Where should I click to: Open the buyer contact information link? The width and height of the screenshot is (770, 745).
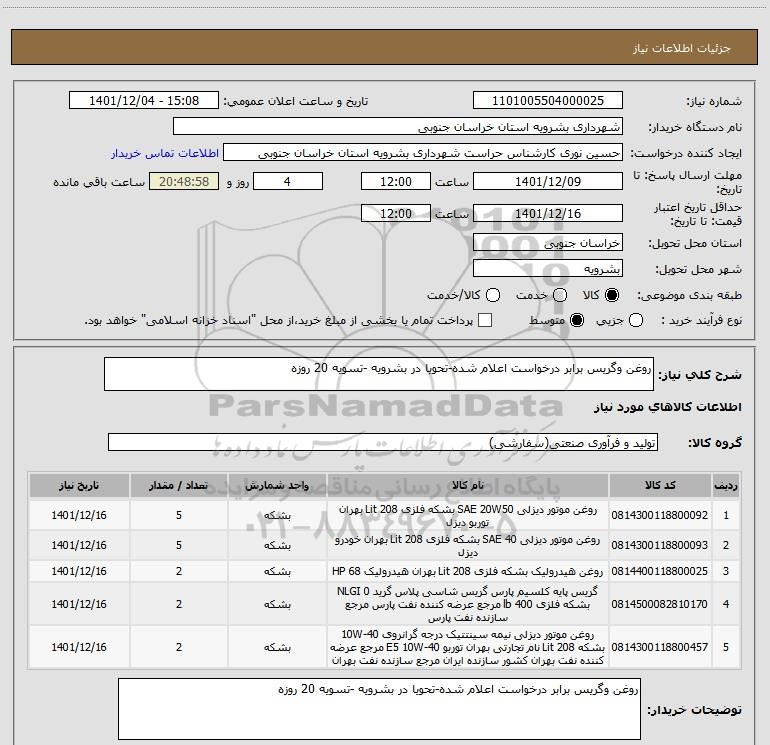click(x=165, y=153)
